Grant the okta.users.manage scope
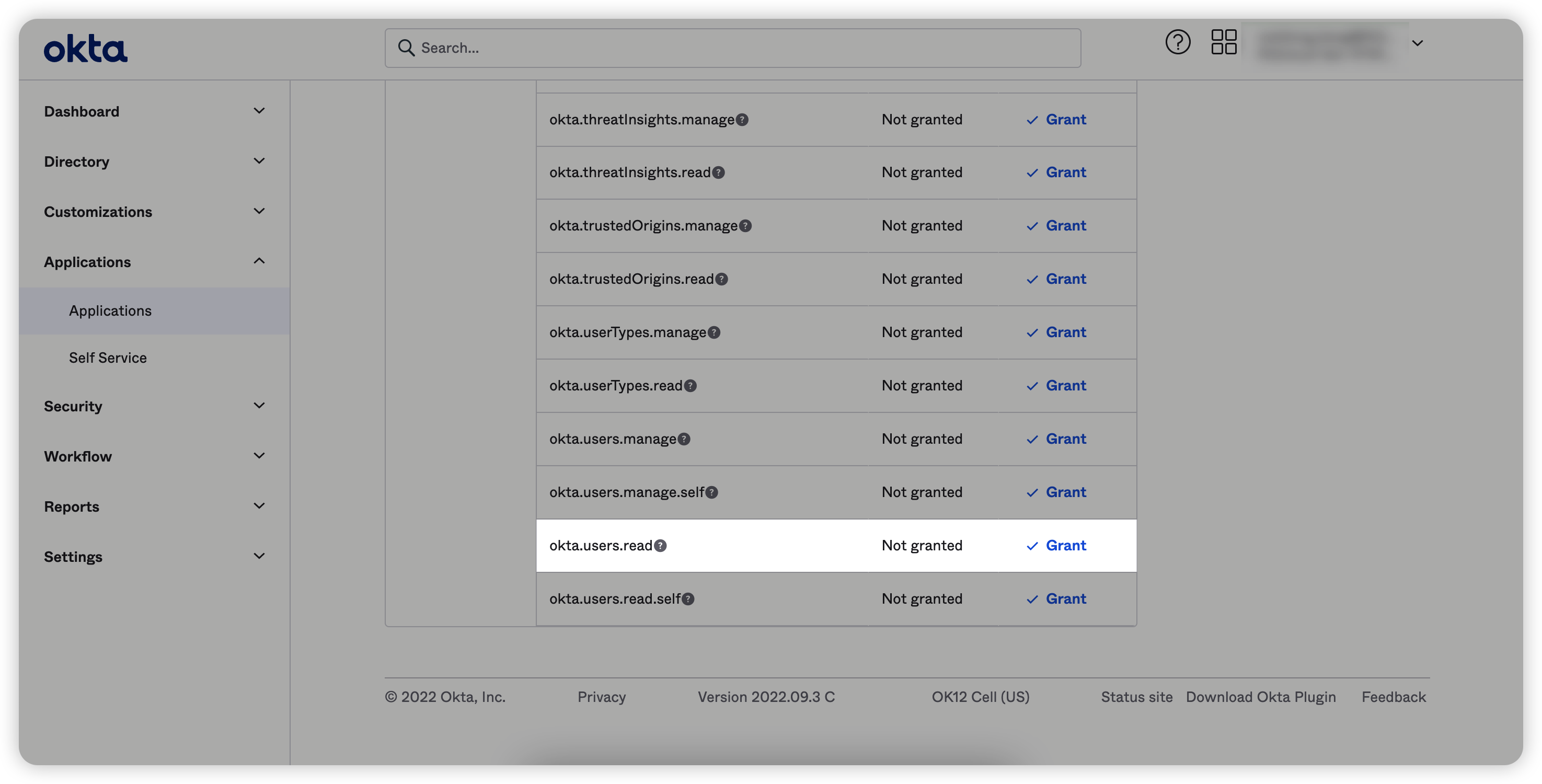1542x784 pixels. pos(1065,439)
